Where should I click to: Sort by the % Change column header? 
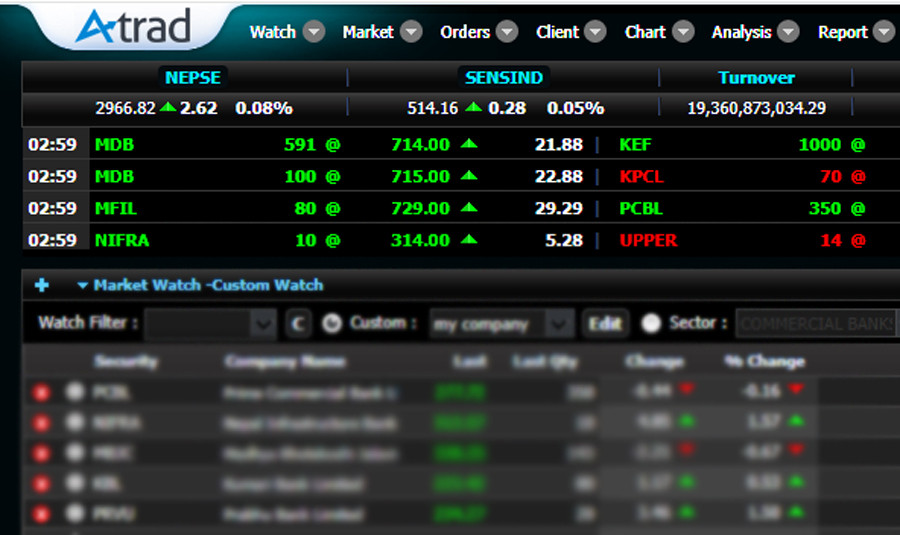click(x=765, y=361)
